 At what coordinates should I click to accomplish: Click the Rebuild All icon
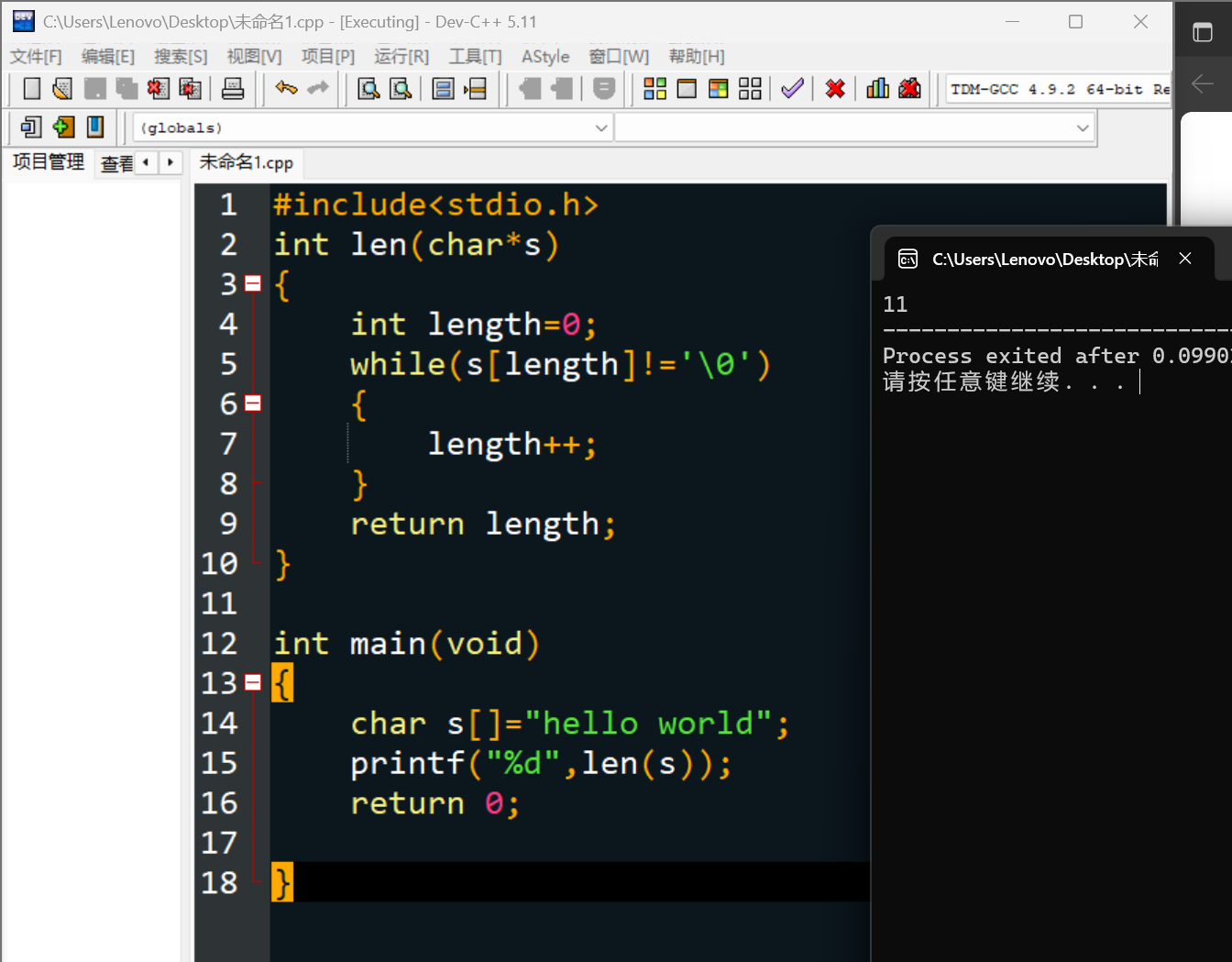750,89
